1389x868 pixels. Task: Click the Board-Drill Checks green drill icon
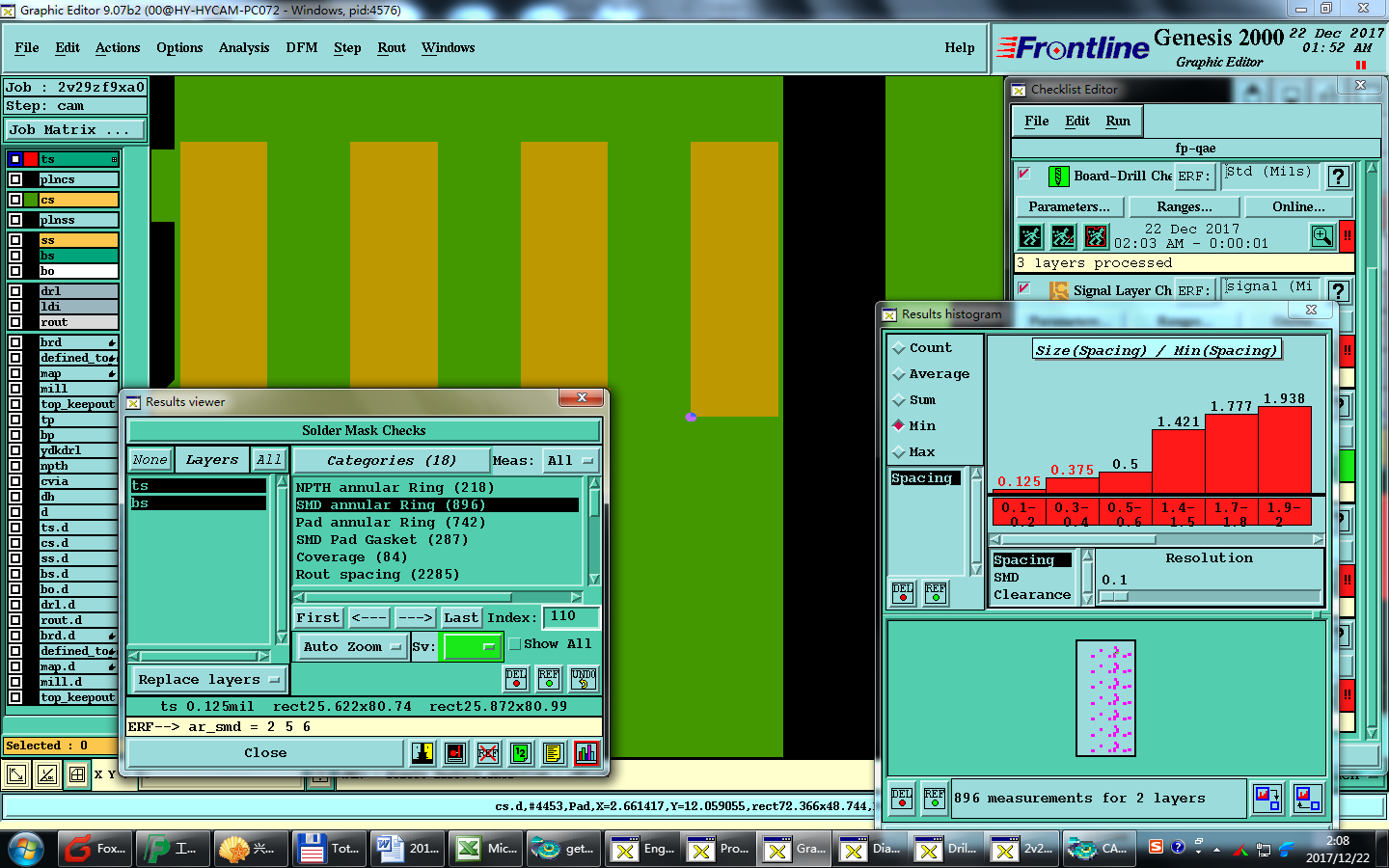pyautogui.click(x=1058, y=176)
